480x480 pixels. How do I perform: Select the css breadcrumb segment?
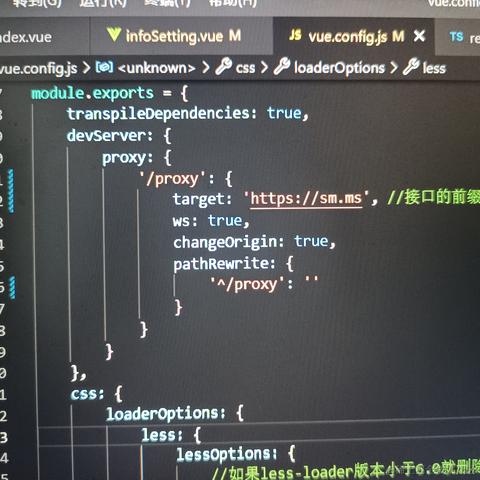[x=245, y=68]
